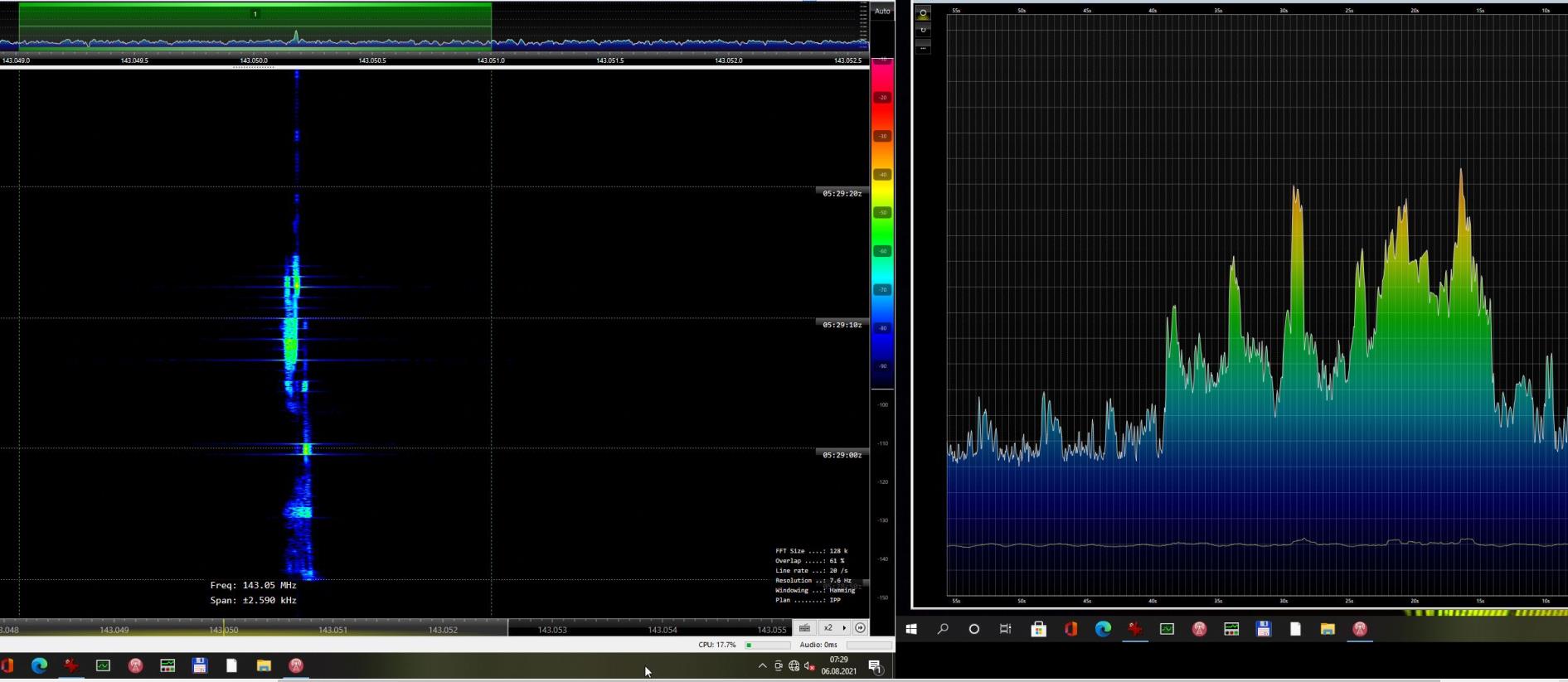
Task: Click the Windowing Hamming line
Action: click(x=815, y=591)
